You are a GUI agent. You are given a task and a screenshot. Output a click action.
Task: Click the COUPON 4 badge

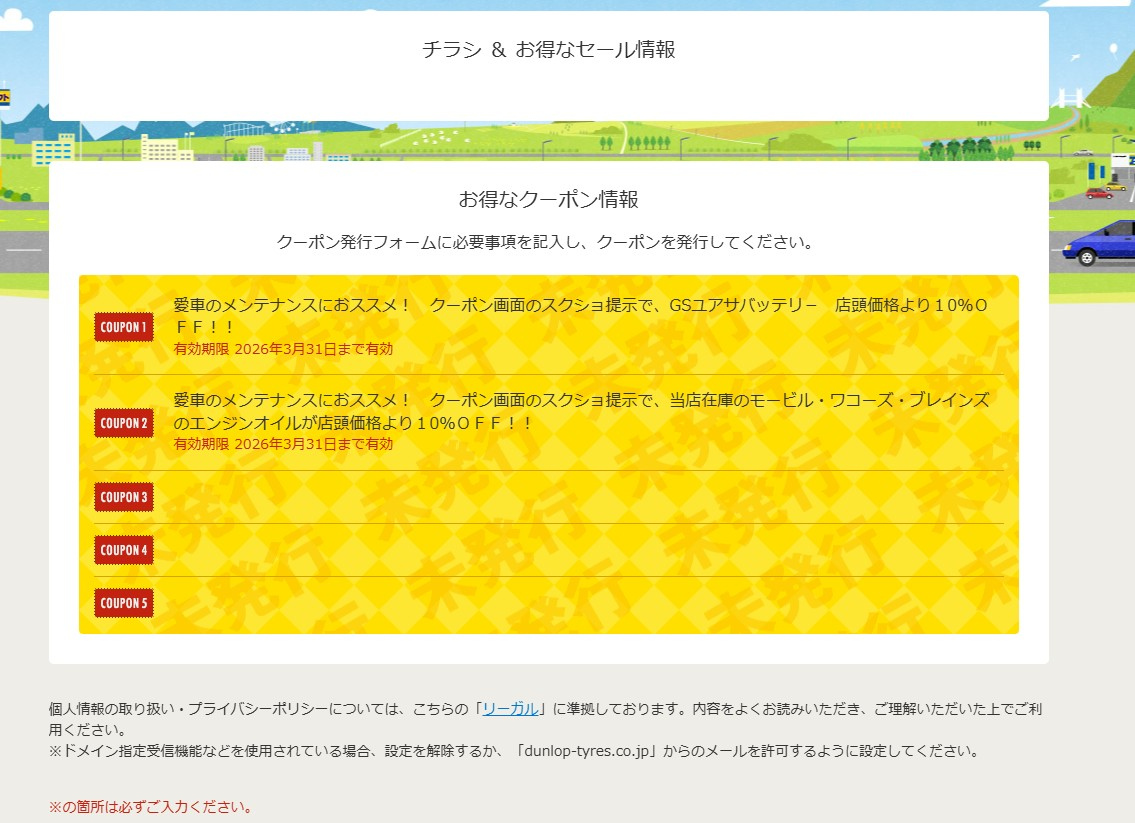tap(124, 550)
